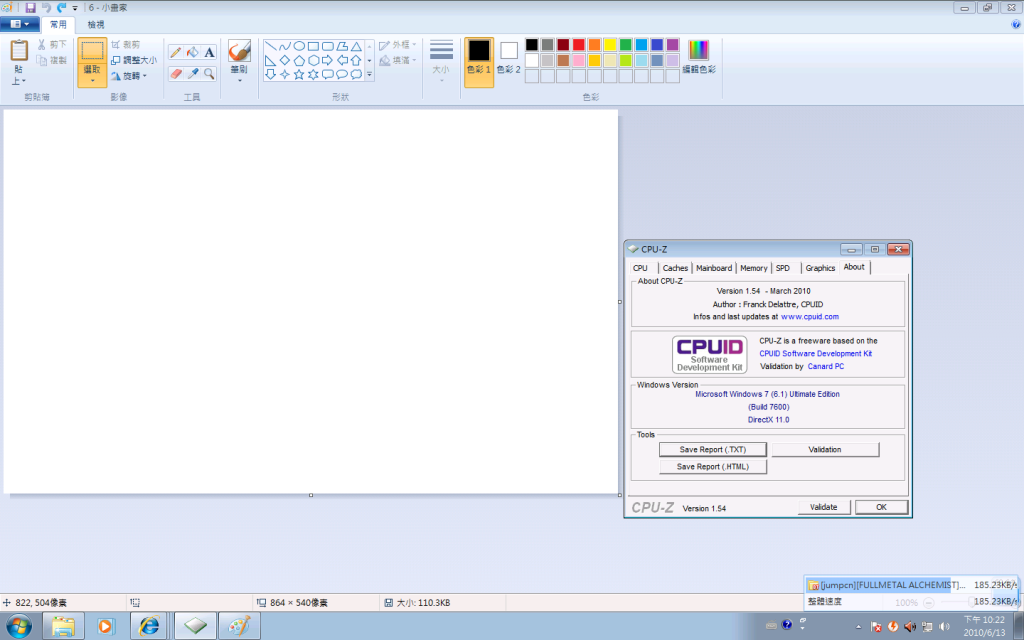Select the Eraser tool

point(175,74)
